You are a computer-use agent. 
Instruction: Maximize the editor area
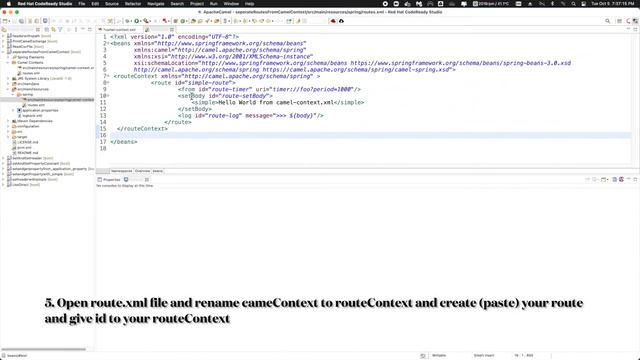point(635,29)
